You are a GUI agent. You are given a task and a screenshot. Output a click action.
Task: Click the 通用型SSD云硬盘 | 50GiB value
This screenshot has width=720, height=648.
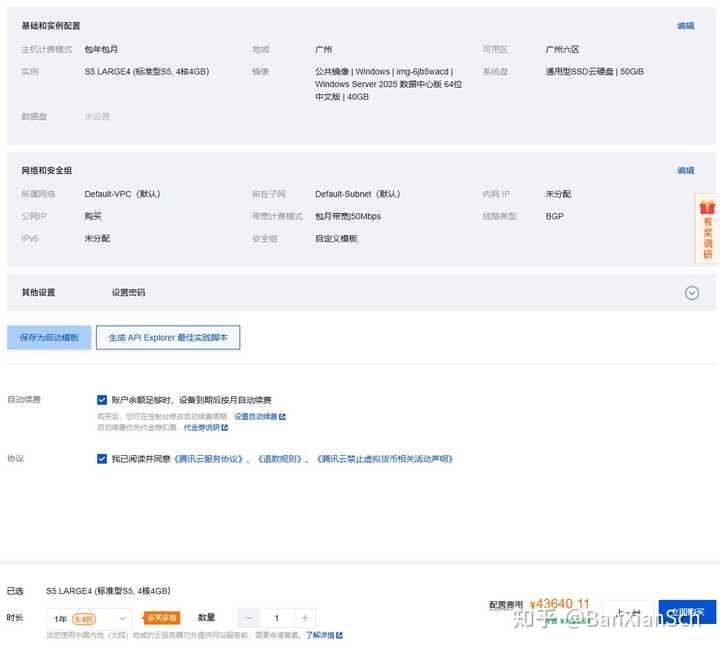595,72
